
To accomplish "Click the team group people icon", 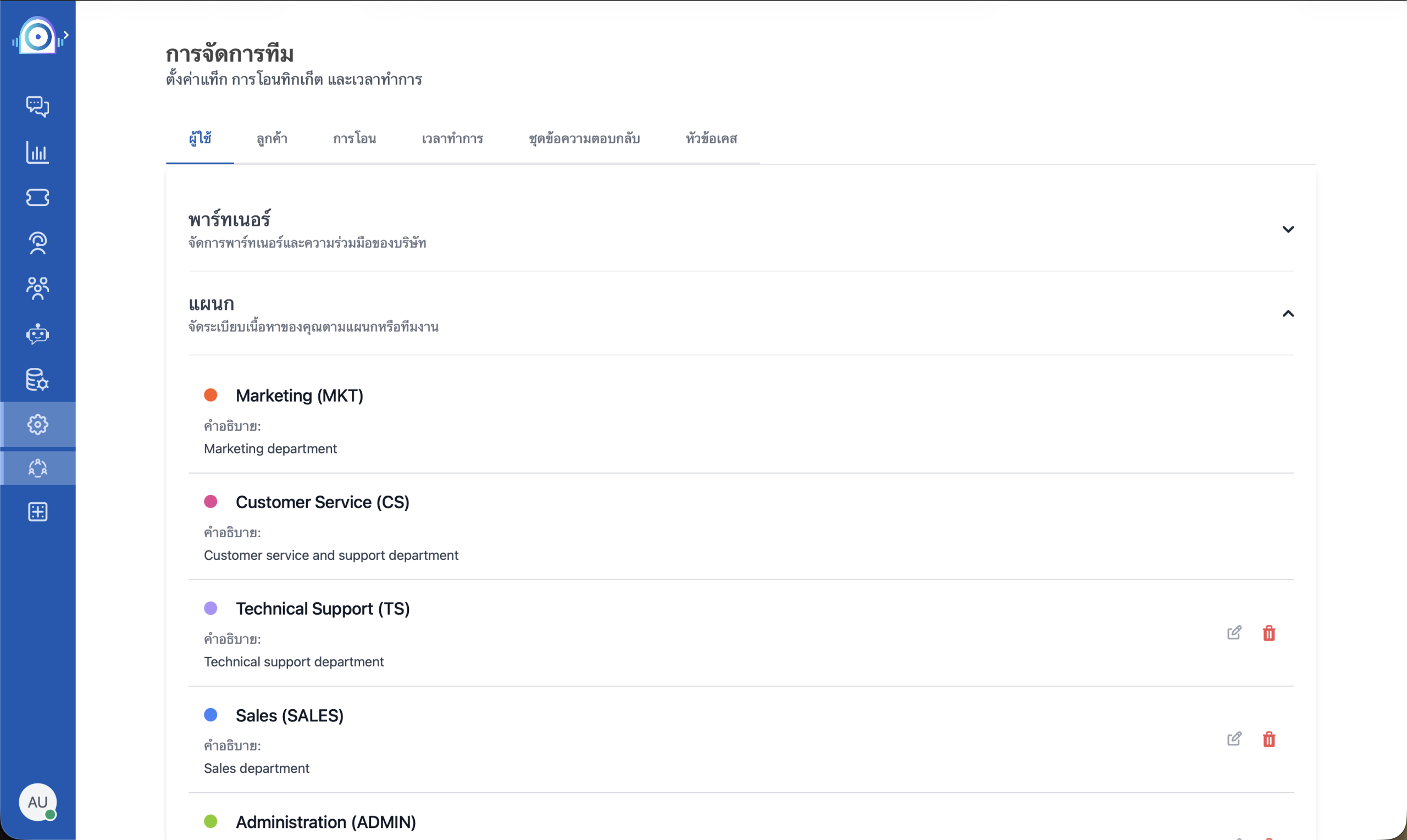I will tap(37, 288).
